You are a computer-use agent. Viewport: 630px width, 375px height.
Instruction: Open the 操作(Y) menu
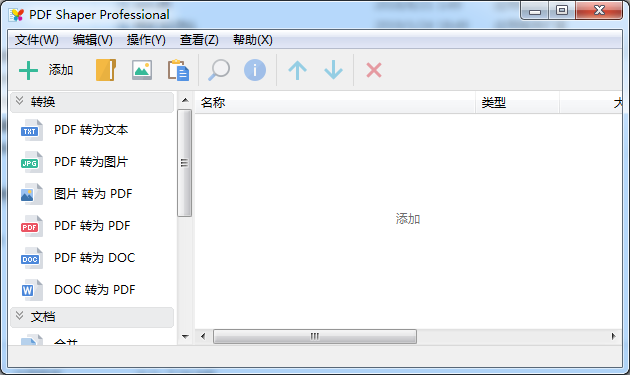click(x=146, y=40)
